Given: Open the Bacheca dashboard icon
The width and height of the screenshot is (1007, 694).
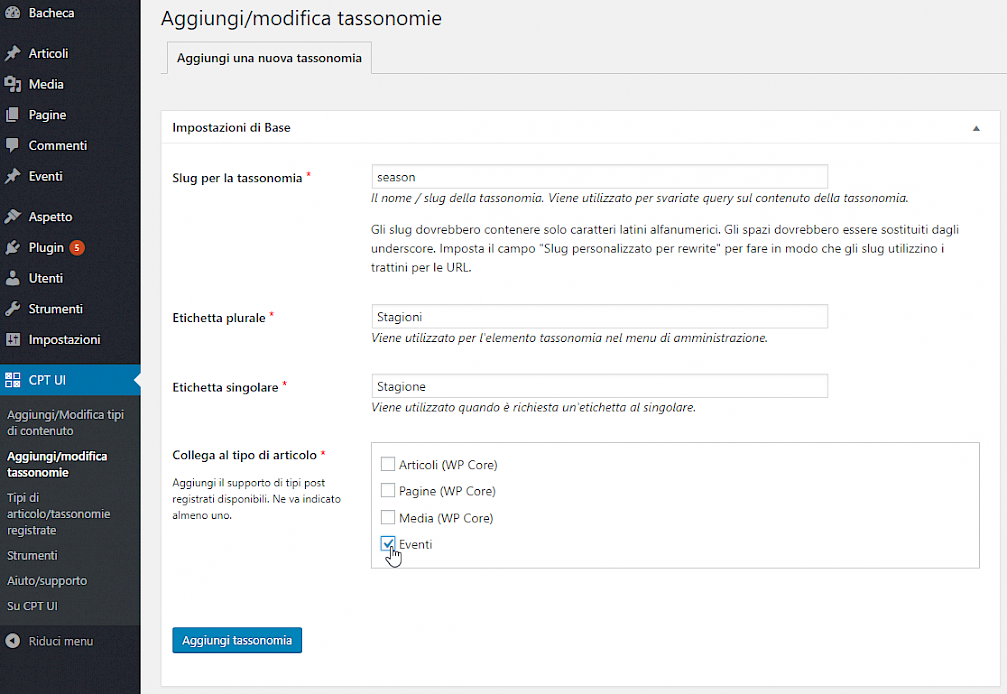Looking at the screenshot, I should coord(13,12).
